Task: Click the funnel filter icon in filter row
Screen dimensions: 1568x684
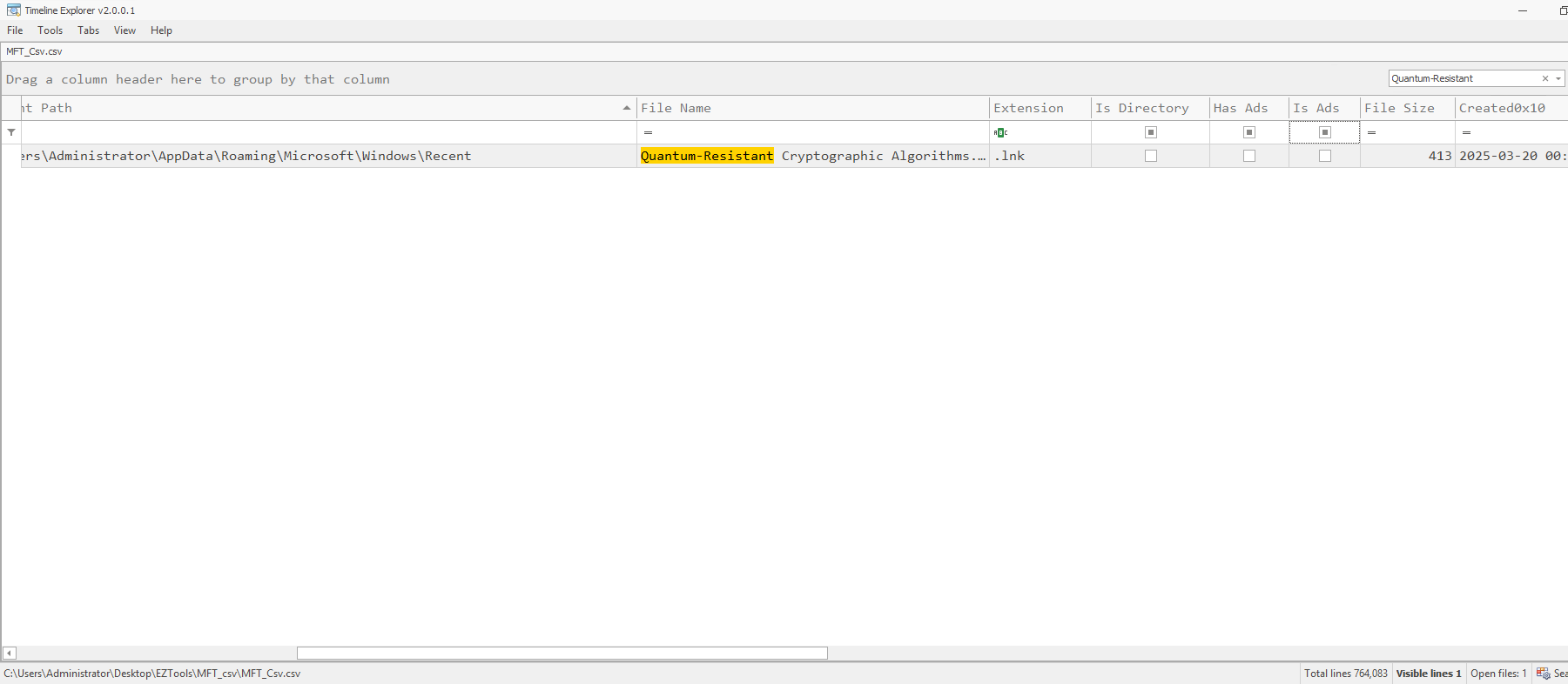Action: coord(11,132)
